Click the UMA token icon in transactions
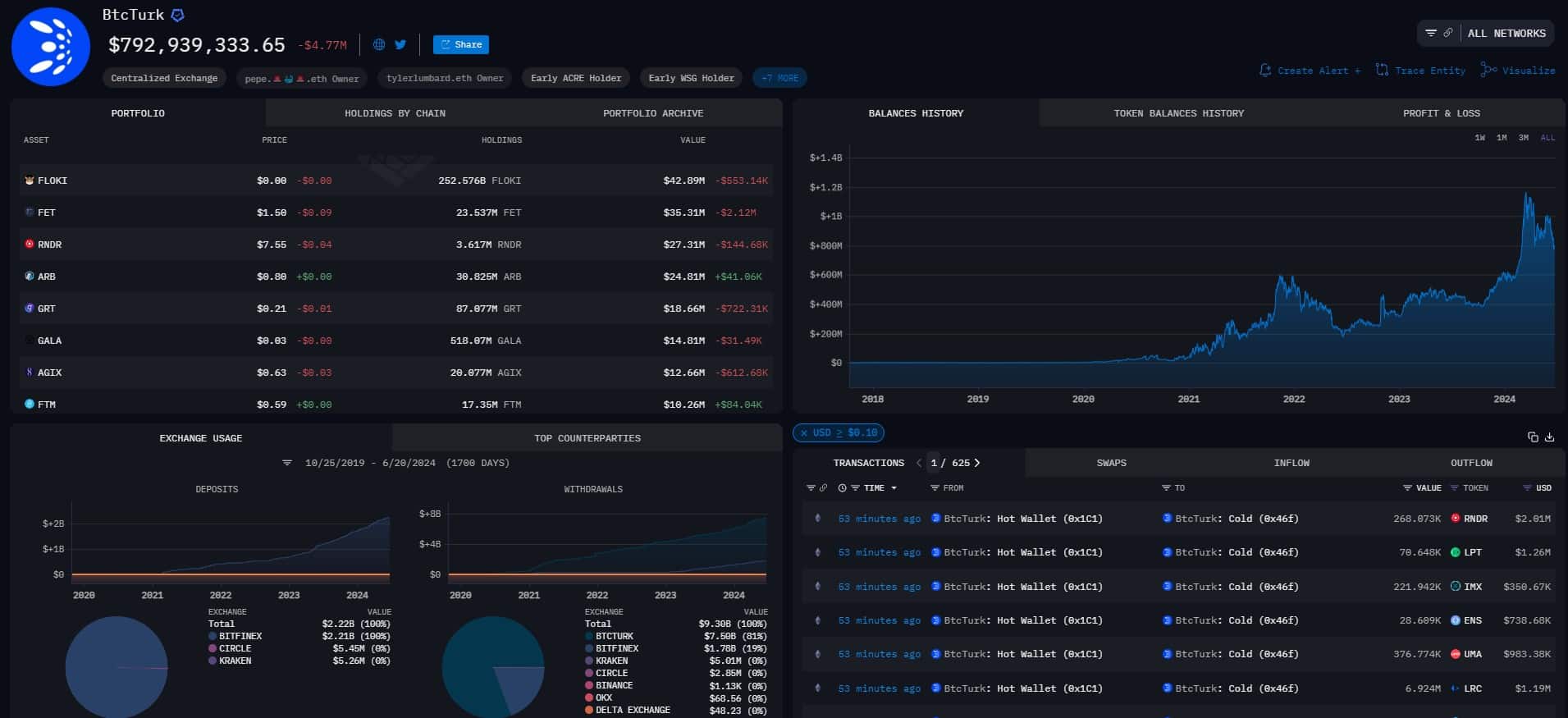 (1456, 654)
